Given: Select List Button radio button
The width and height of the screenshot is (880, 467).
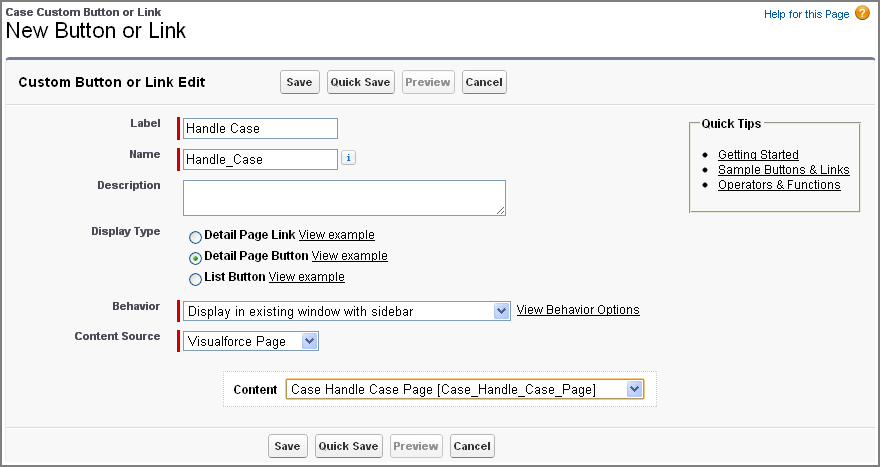Looking at the screenshot, I should pos(195,279).
